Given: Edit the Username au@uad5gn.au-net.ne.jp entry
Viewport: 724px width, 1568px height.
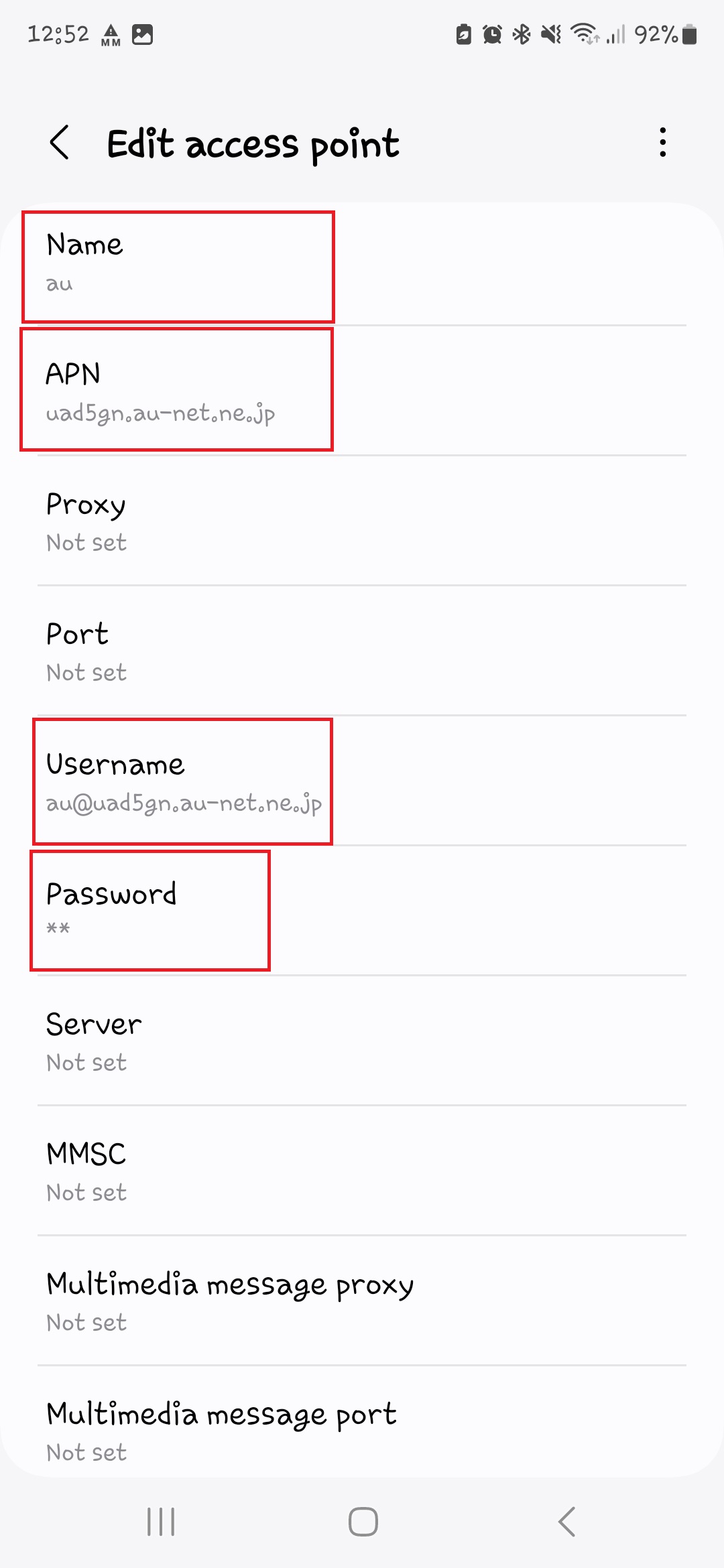Looking at the screenshot, I should 362,781.
